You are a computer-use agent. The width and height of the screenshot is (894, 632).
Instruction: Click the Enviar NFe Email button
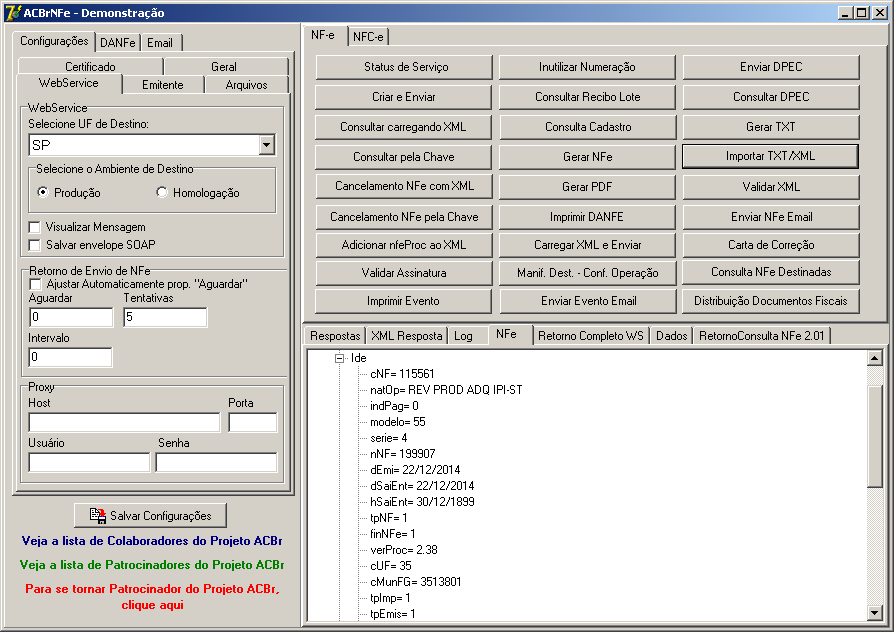771,217
